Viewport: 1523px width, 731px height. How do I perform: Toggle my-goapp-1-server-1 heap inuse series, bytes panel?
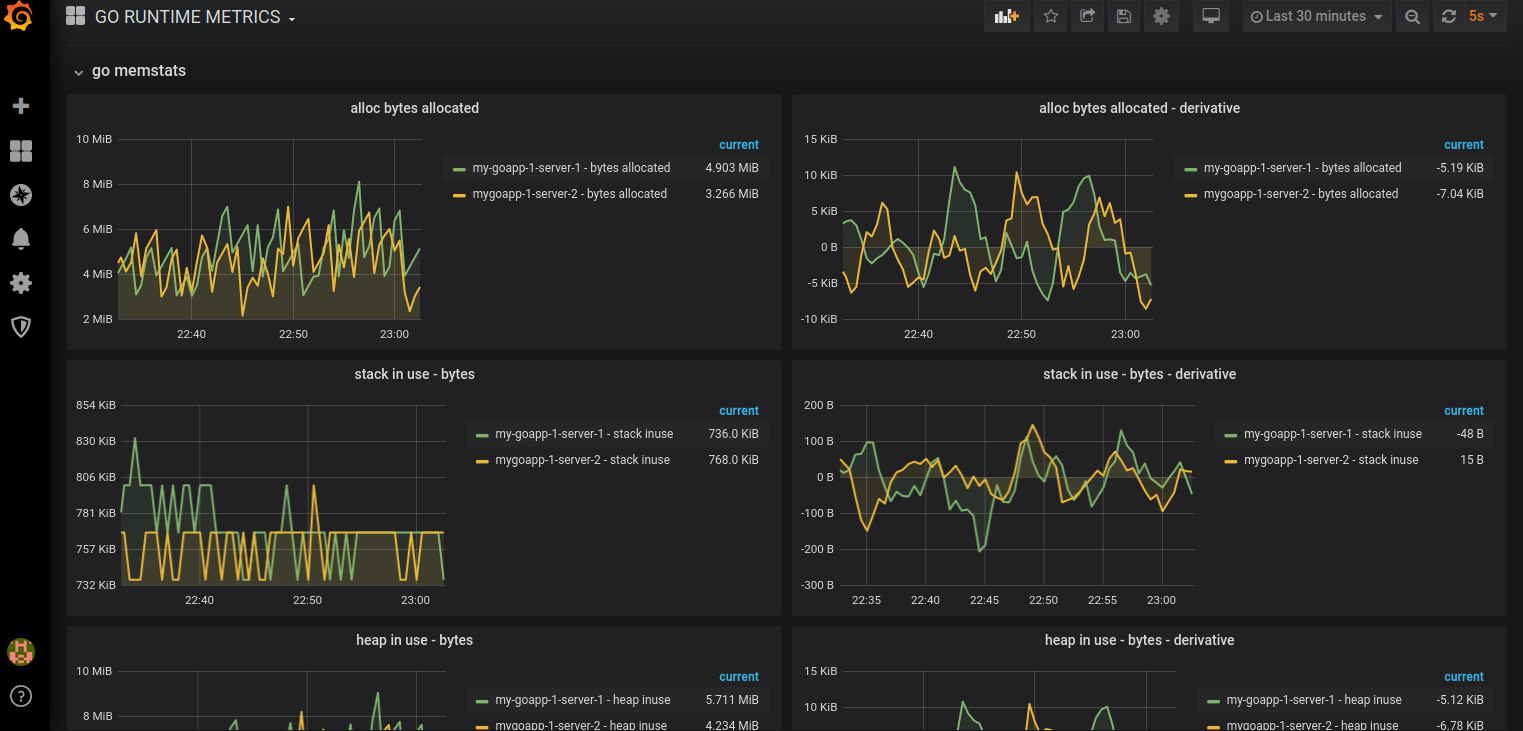pos(583,700)
